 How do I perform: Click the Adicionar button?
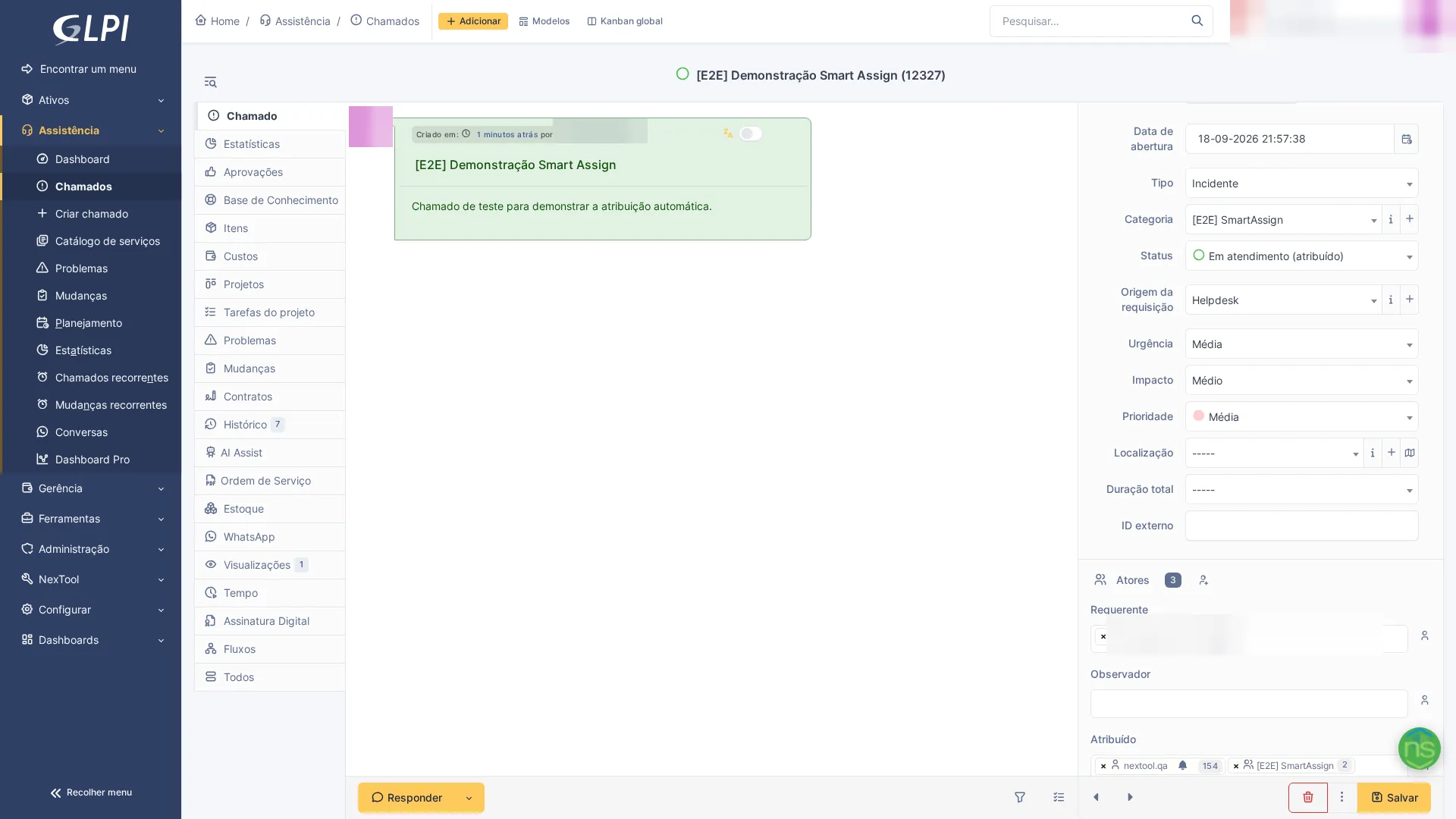point(472,21)
